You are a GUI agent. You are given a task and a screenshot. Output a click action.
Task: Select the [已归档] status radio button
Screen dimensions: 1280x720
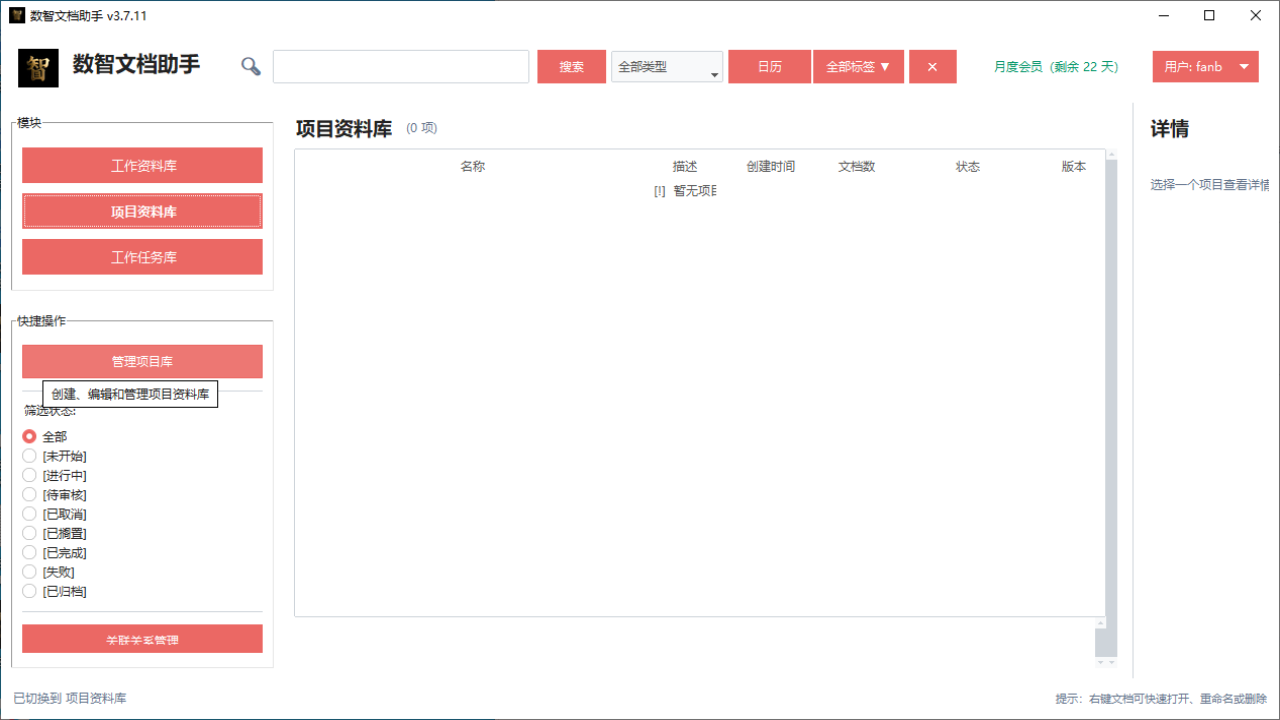29,591
